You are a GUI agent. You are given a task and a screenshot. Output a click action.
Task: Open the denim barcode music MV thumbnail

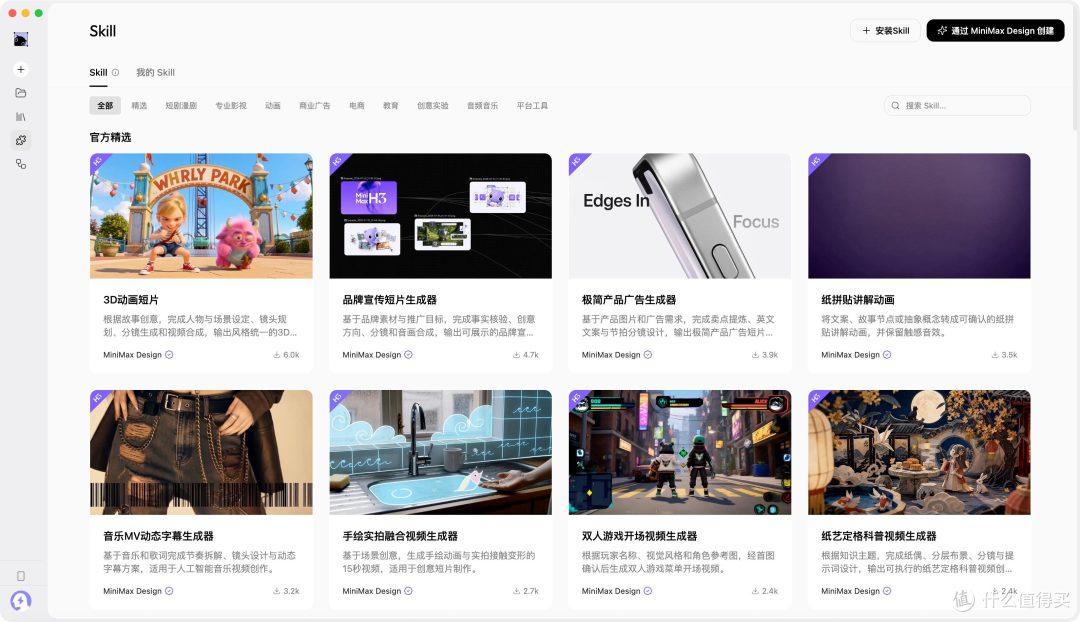(201, 452)
